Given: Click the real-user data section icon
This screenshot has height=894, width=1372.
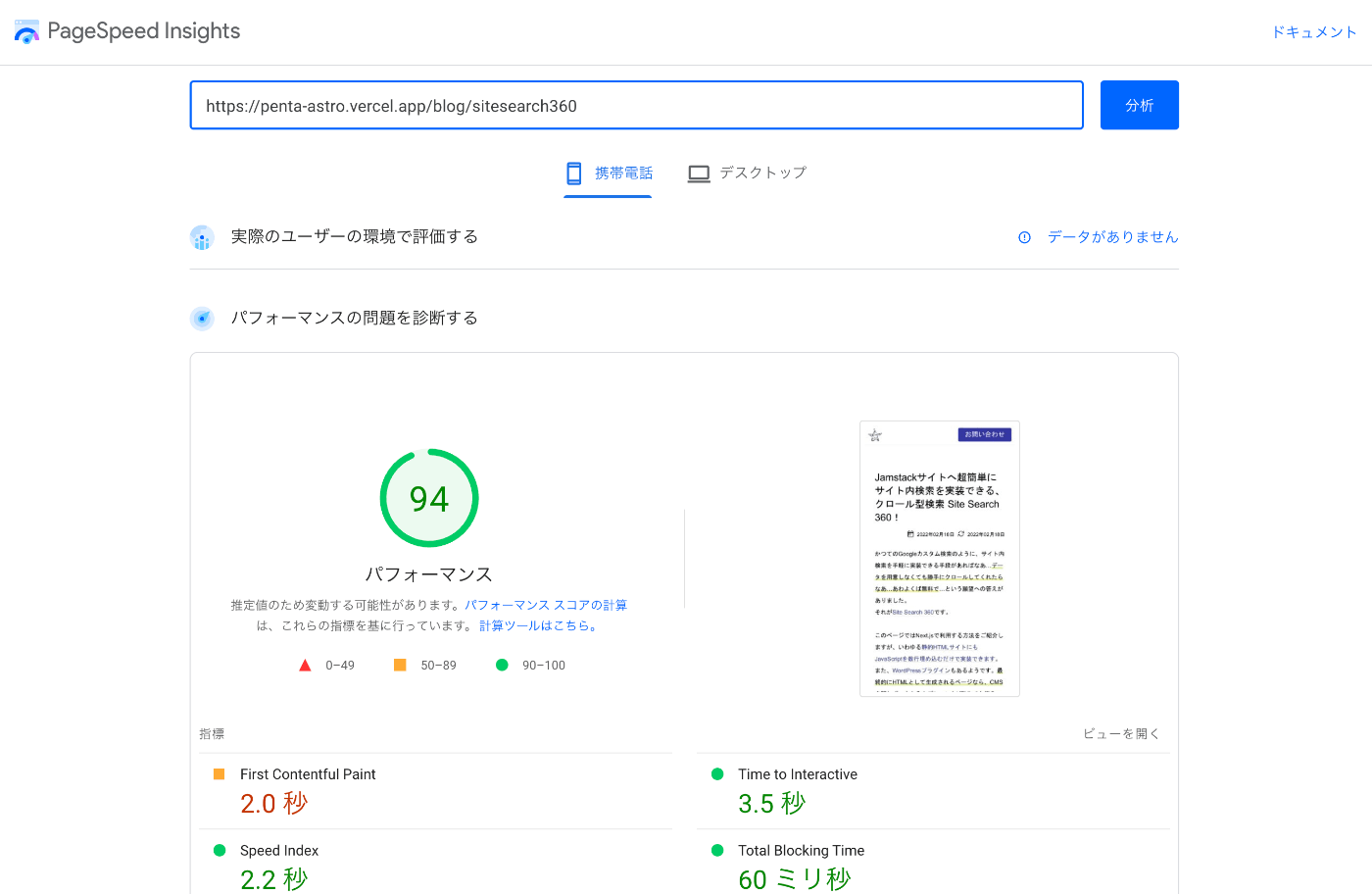Looking at the screenshot, I should 202,237.
